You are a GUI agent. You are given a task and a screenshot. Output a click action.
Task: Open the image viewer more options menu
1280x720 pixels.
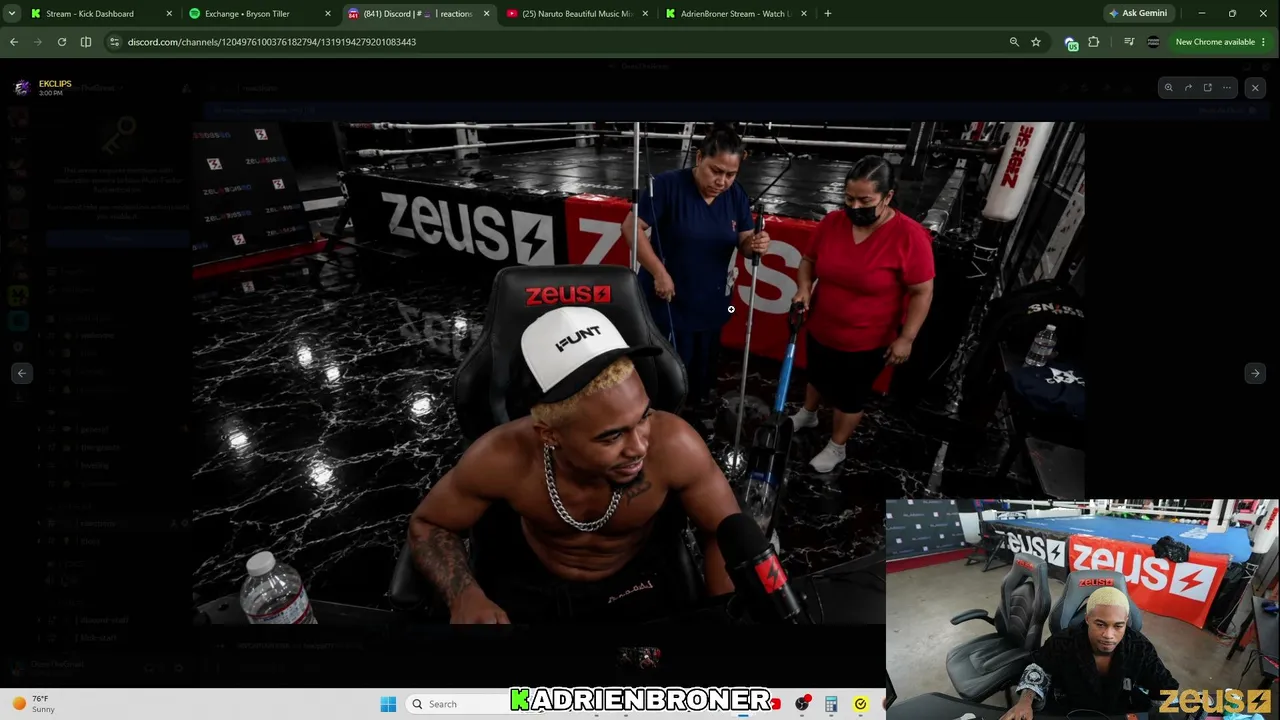[1227, 88]
